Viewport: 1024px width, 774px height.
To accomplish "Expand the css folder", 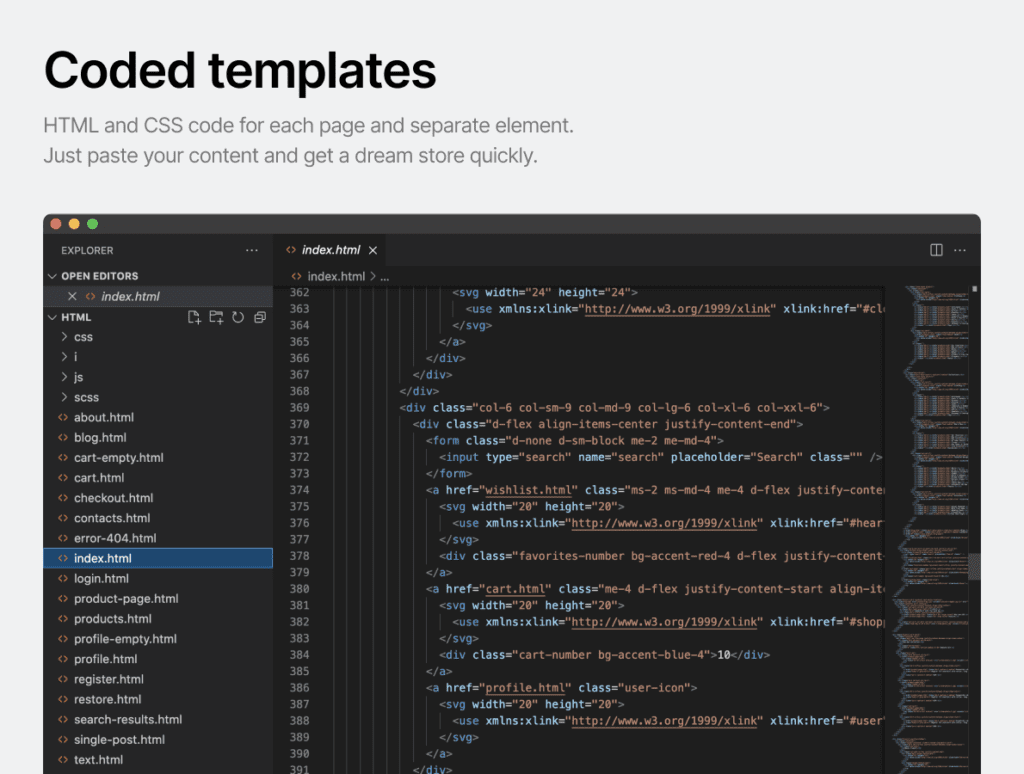I will (83, 337).
